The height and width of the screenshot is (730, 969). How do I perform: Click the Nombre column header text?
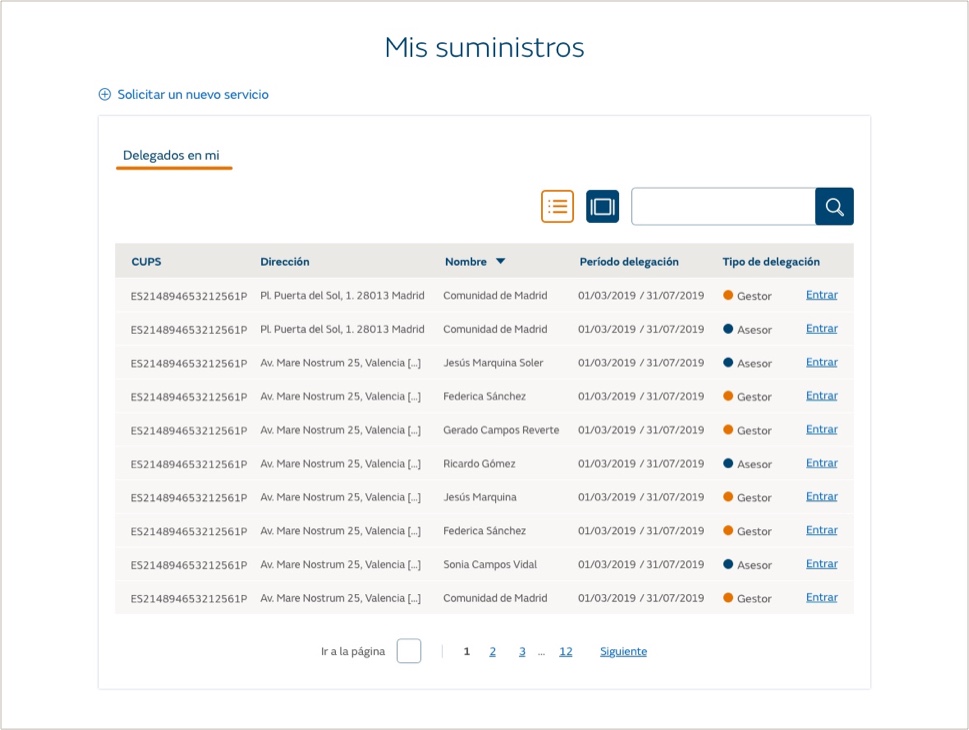coord(466,261)
